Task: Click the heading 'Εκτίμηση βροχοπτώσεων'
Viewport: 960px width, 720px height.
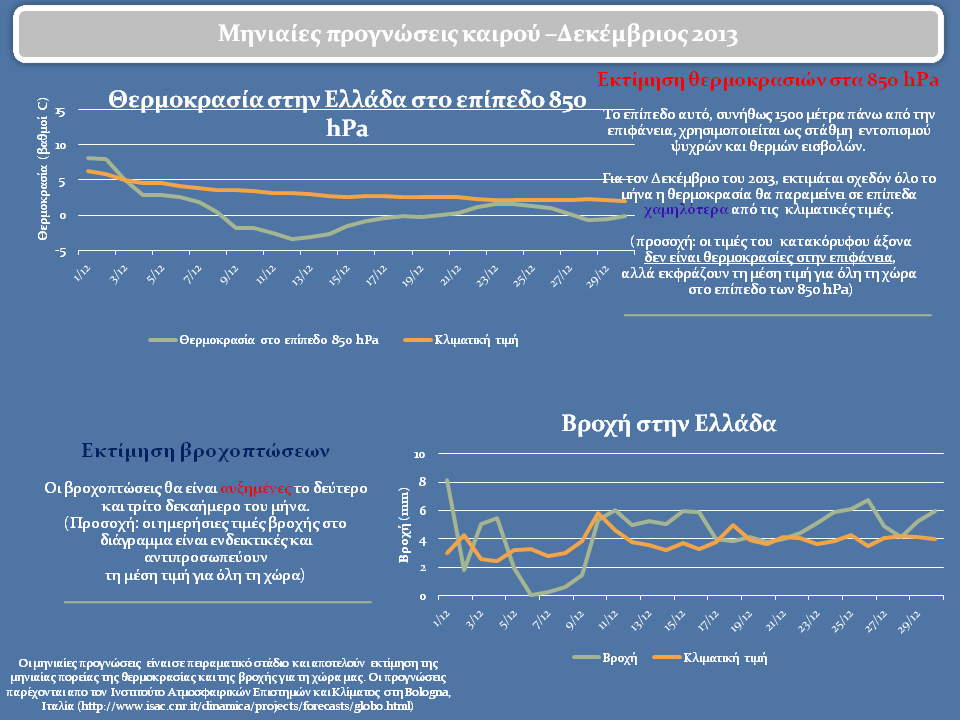Action: click(x=206, y=451)
